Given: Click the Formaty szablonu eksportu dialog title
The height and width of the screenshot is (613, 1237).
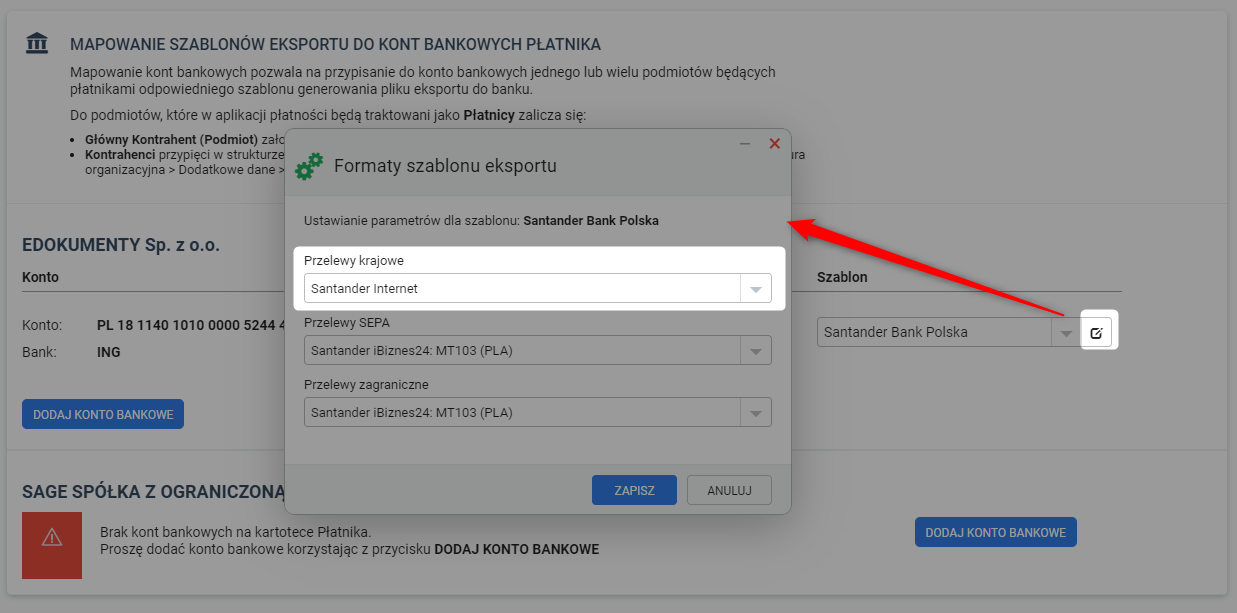Looking at the screenshot, I should pos(445,166).
